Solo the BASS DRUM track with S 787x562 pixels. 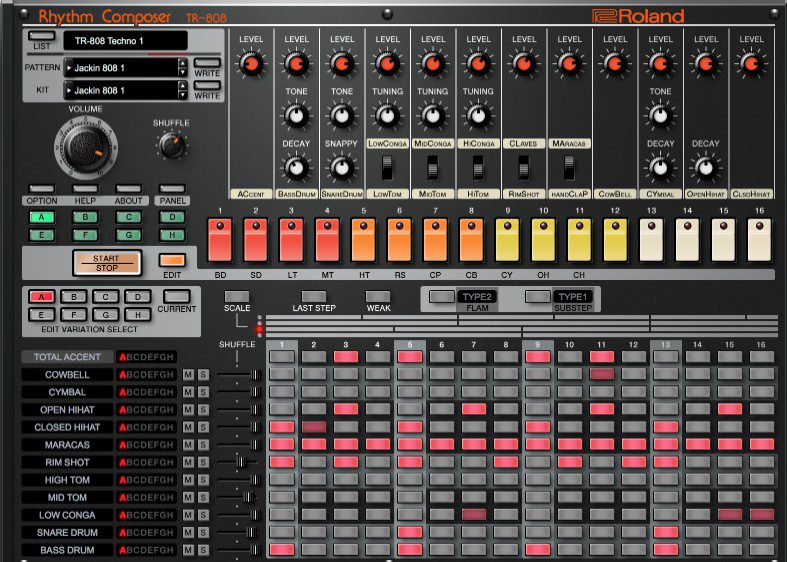[x=203, y=550]
